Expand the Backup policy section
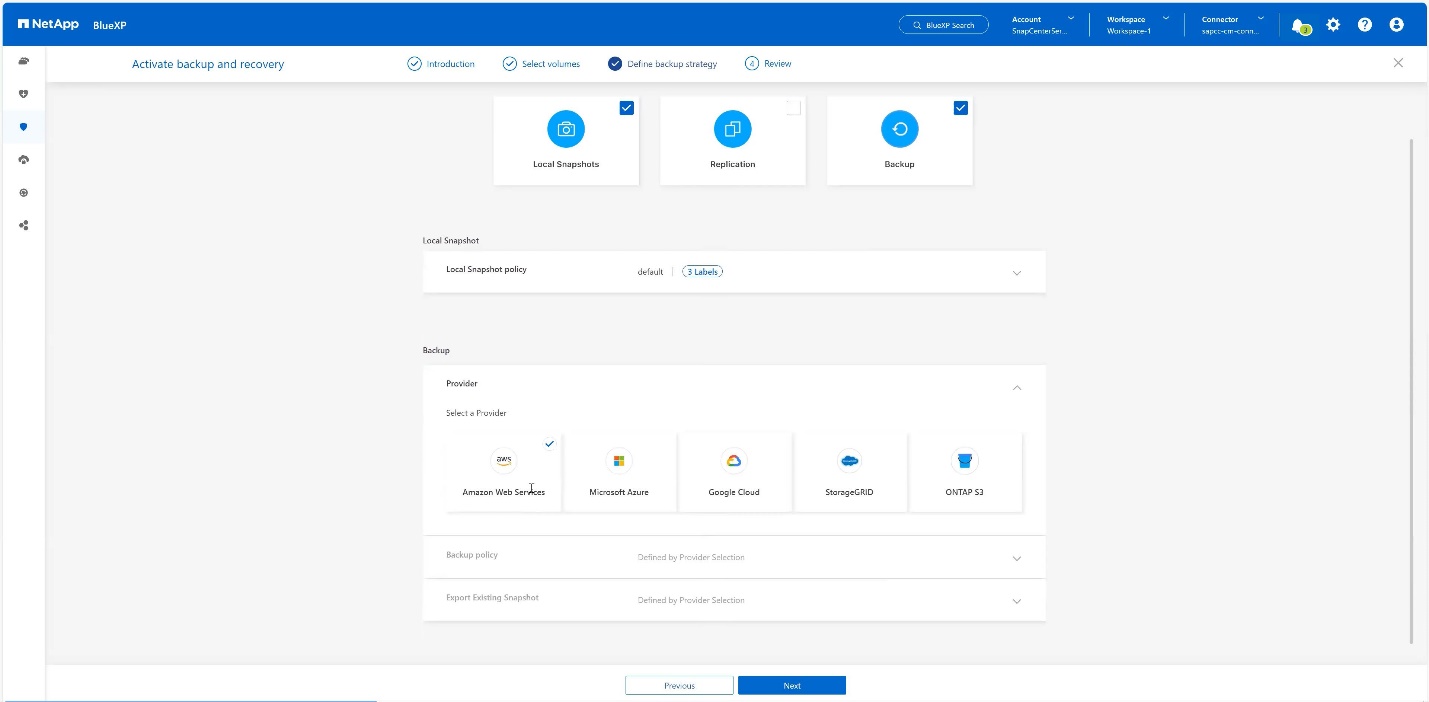The height and width of the screenshot is (702, 1429). click(x=1017, y=558)
